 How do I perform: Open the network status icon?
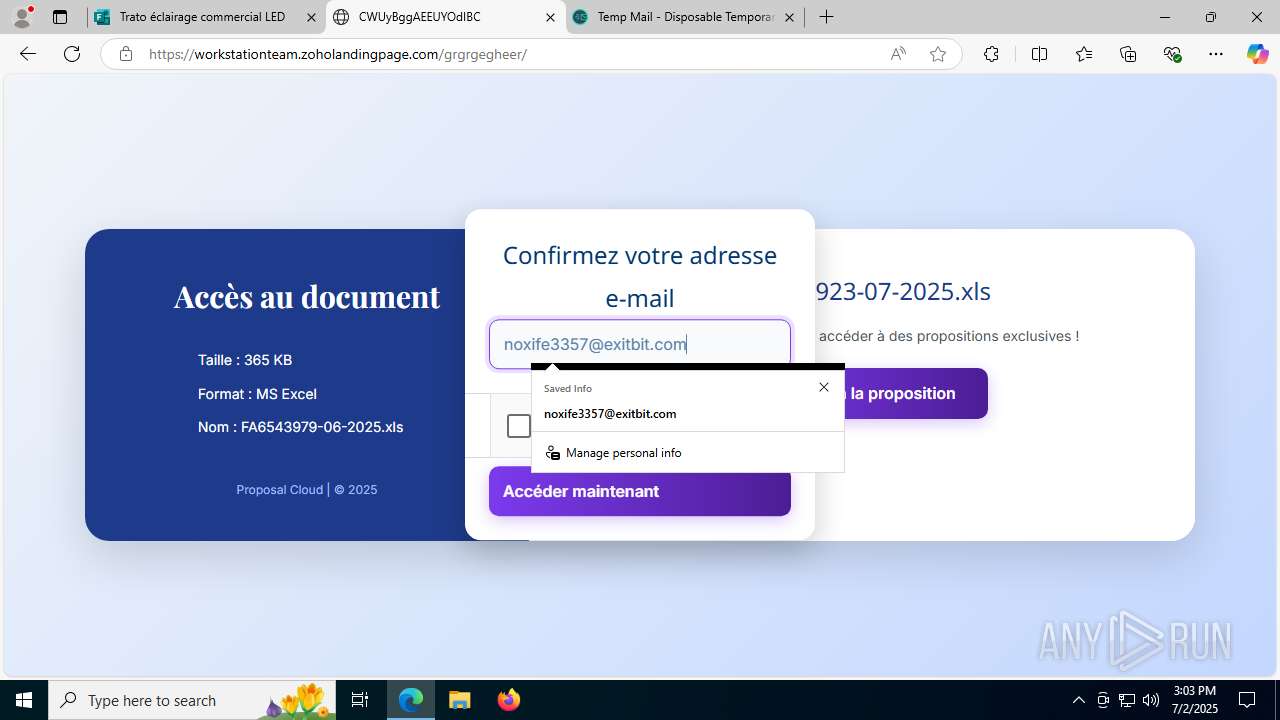[1127, 700]
